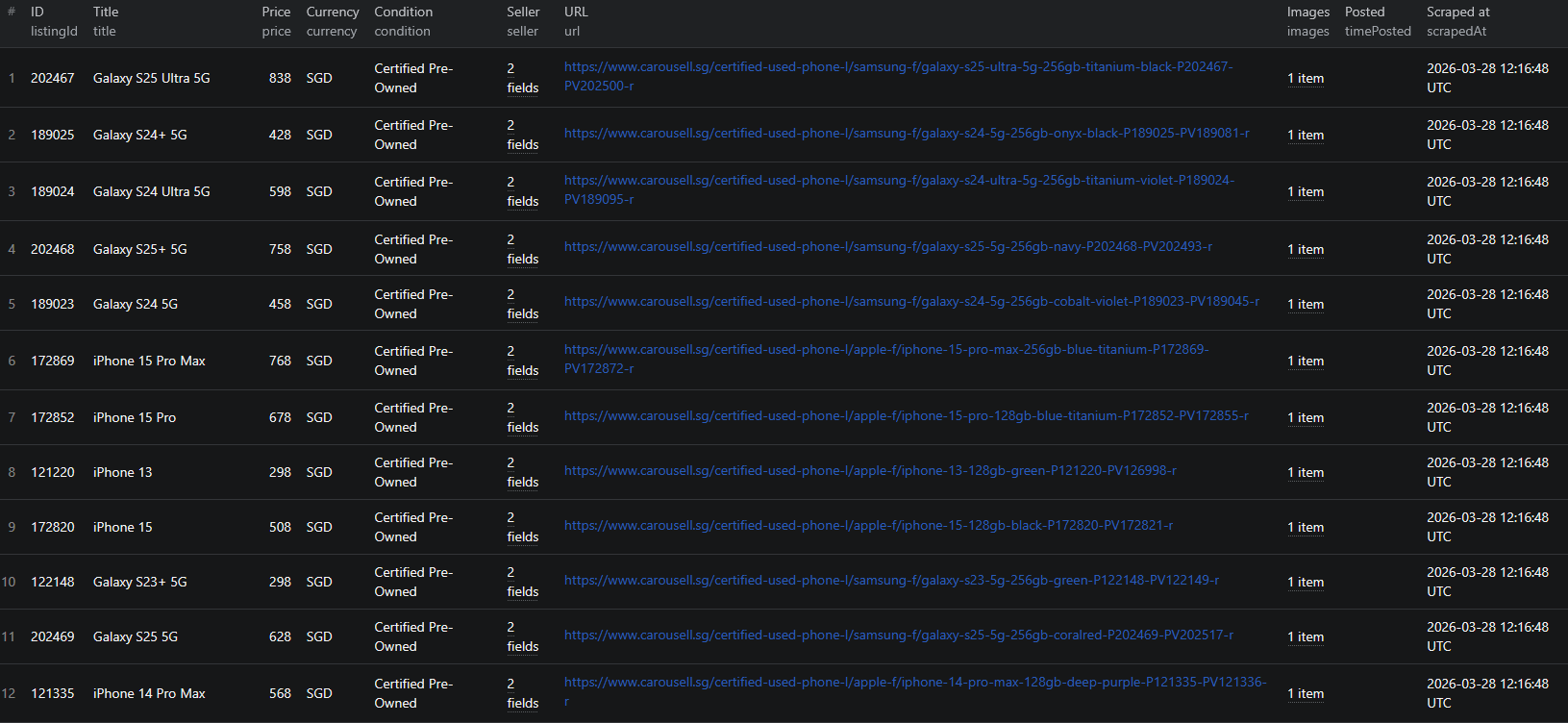Expand seller fields for Galaxy S25 Ultra 5G
The width and height of the screenshot is (1568, 723).
(x=522, y=78)
